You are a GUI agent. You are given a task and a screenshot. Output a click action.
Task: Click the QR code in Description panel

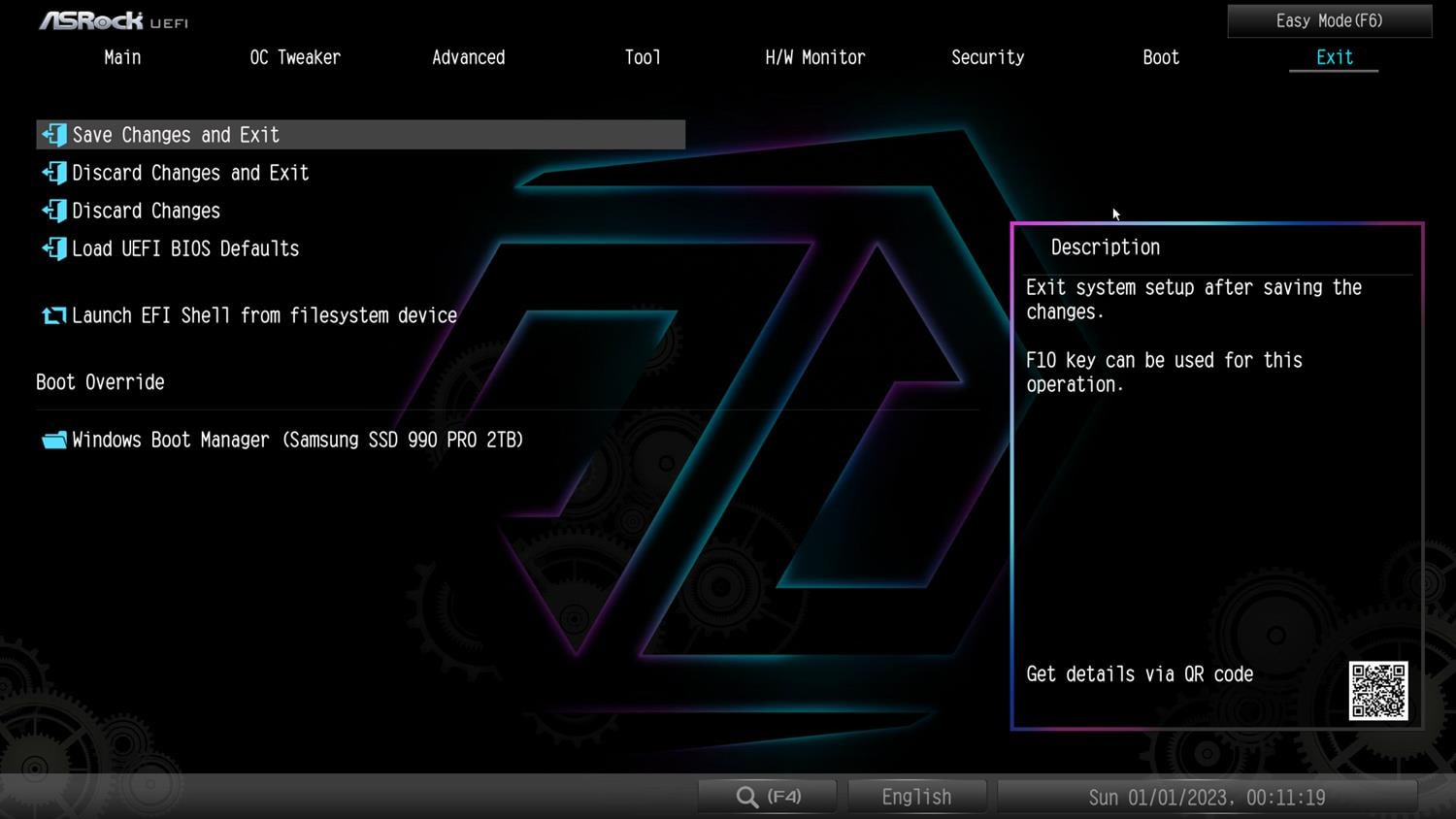[1378, 691]
